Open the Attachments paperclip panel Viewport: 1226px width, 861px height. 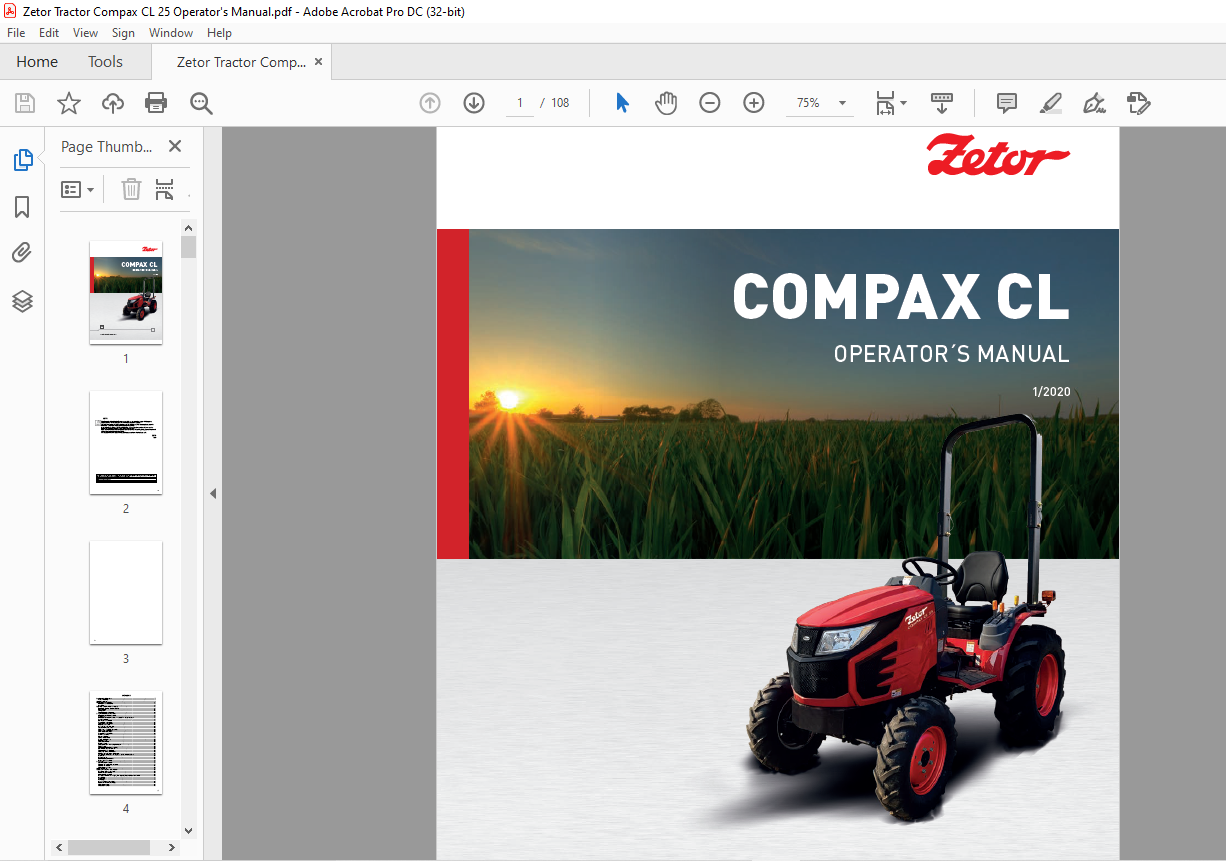coord(22,253)
